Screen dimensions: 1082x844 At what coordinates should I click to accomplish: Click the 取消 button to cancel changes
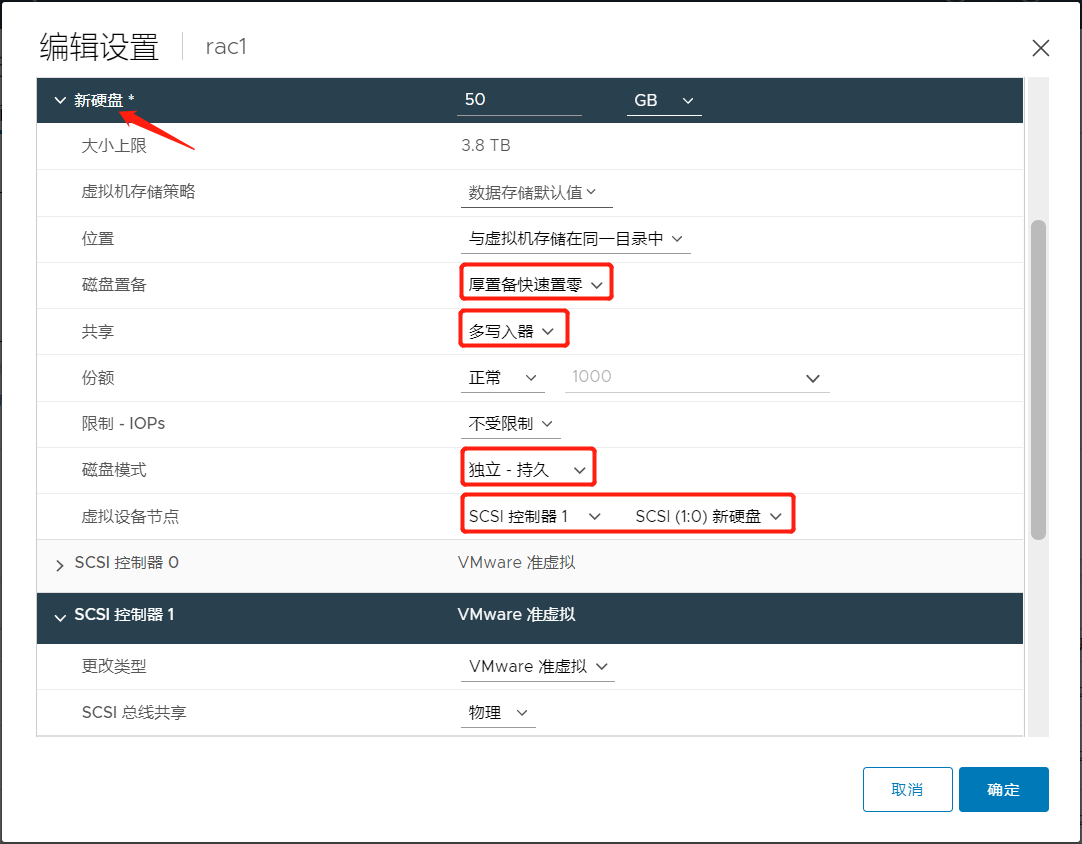click(x=907, y=789)
